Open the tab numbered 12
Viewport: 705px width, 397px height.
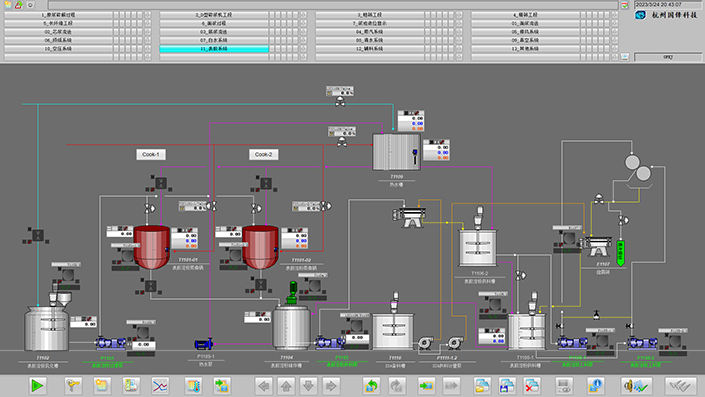(370, 49)
